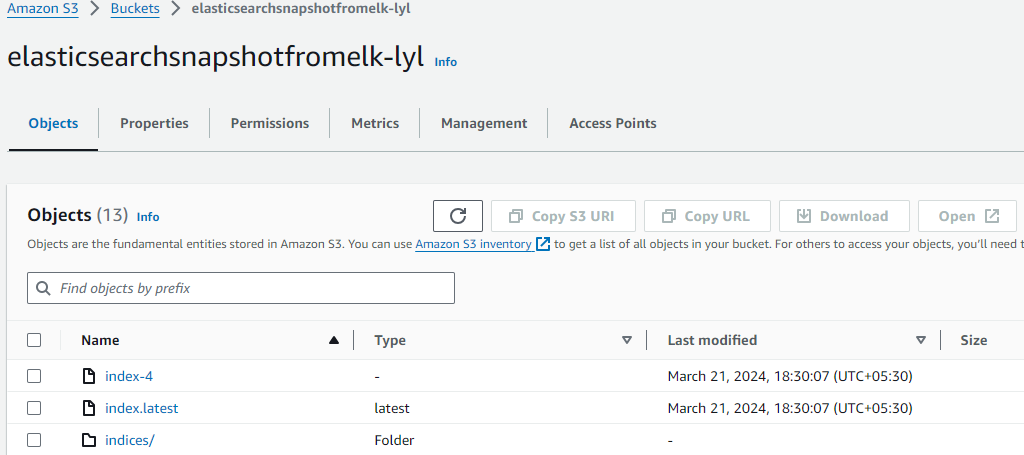Sort by Type using the column arrow
Image resolution: width=1024 pixels, height=455 pixels.
627,340
